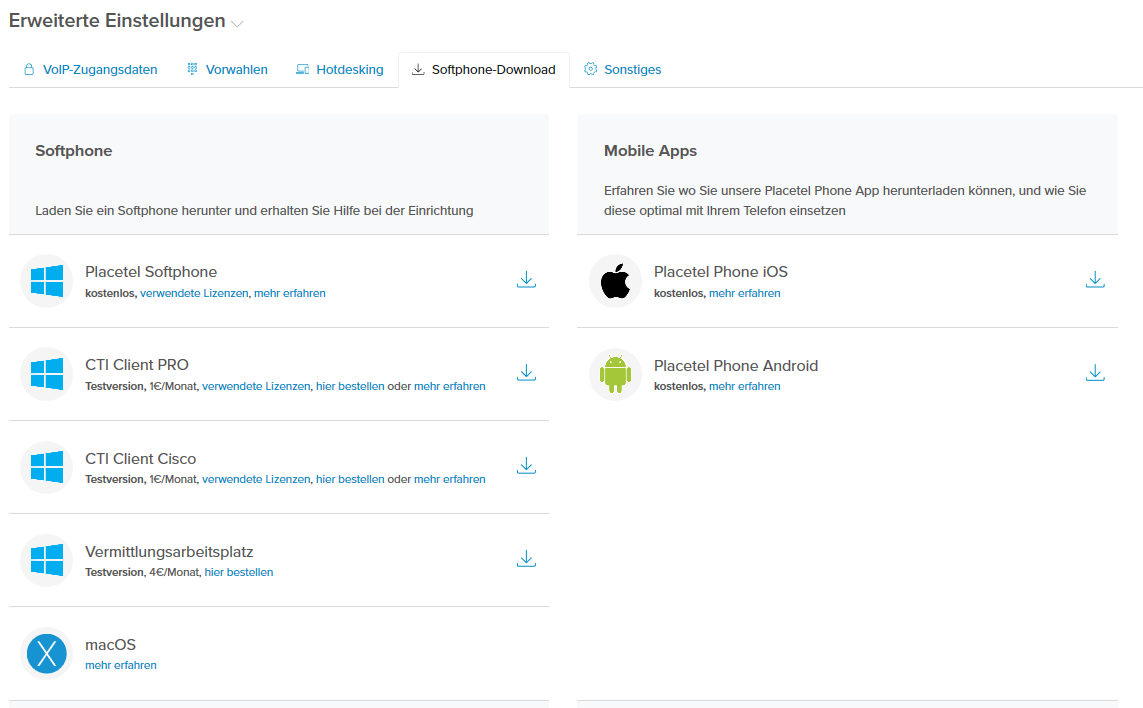Download Placetel Softphone via arrow icon
Screen dimensions: 1143x708
[526, 280]
